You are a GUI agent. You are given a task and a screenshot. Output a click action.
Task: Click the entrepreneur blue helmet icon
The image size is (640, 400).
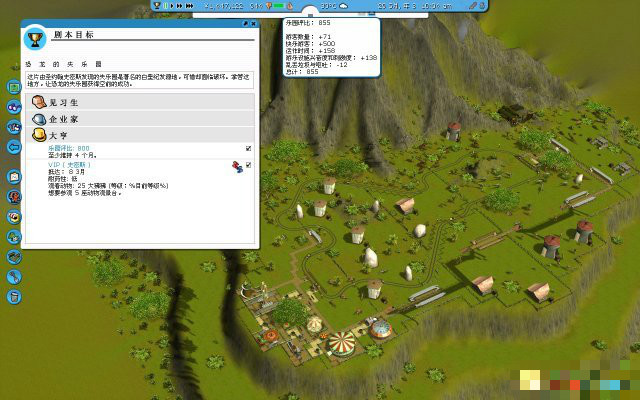39,119
